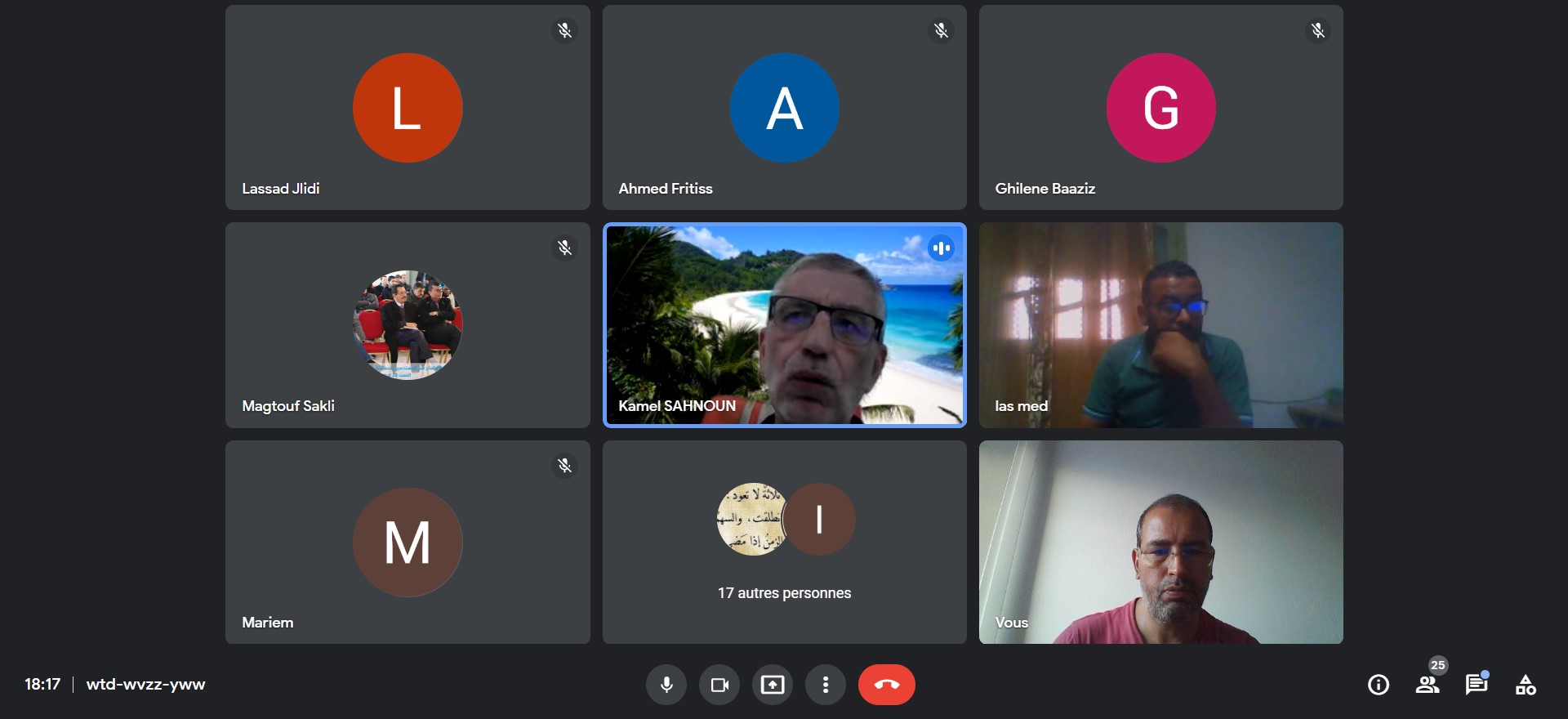Viewport: 1568px width, 719px height.
Task: Select the pink G avatar of Ghilene Baaziz
Action: click(x=1160, y=108)
